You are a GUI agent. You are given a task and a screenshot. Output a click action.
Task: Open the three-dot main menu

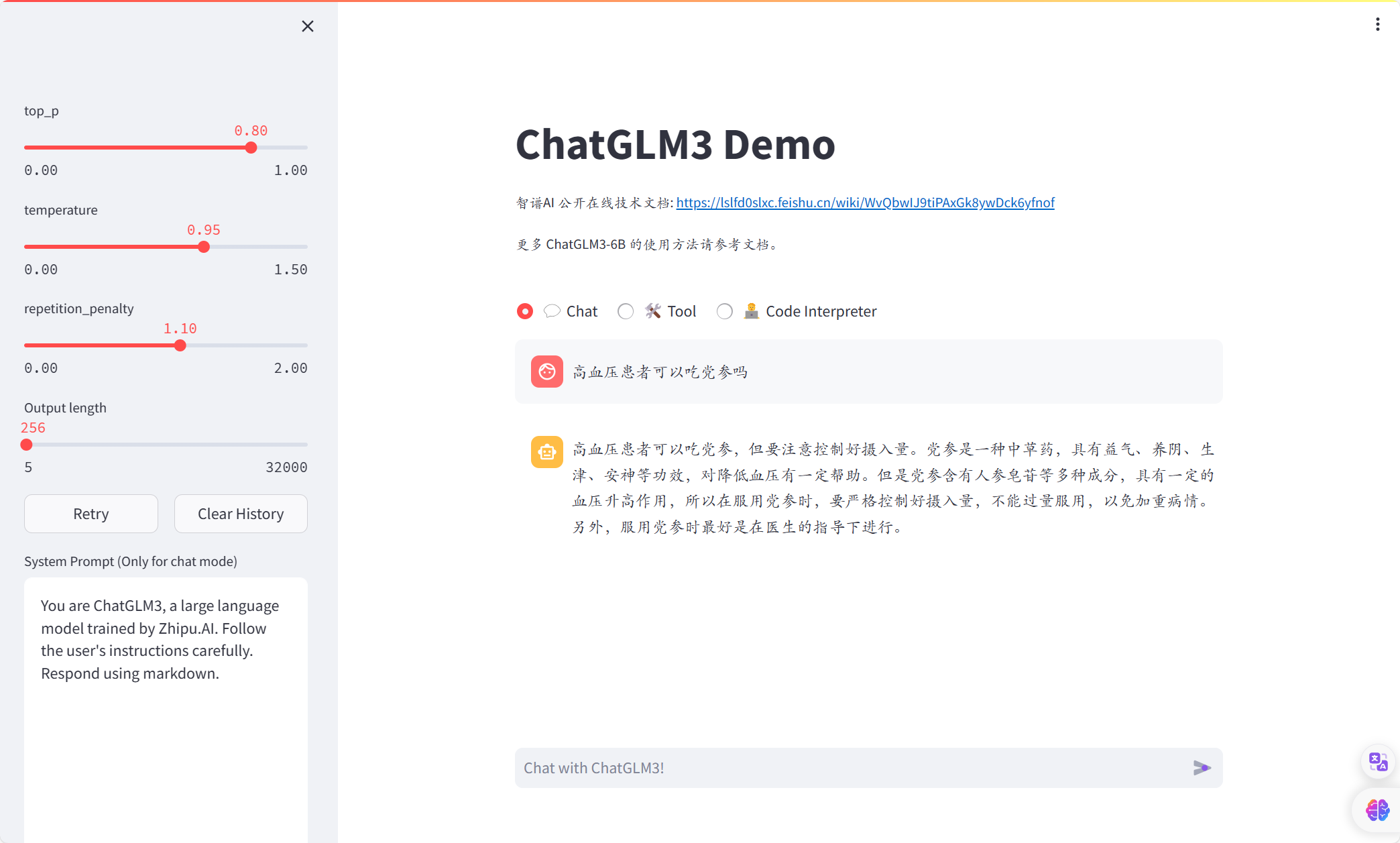click(1377, 25)
